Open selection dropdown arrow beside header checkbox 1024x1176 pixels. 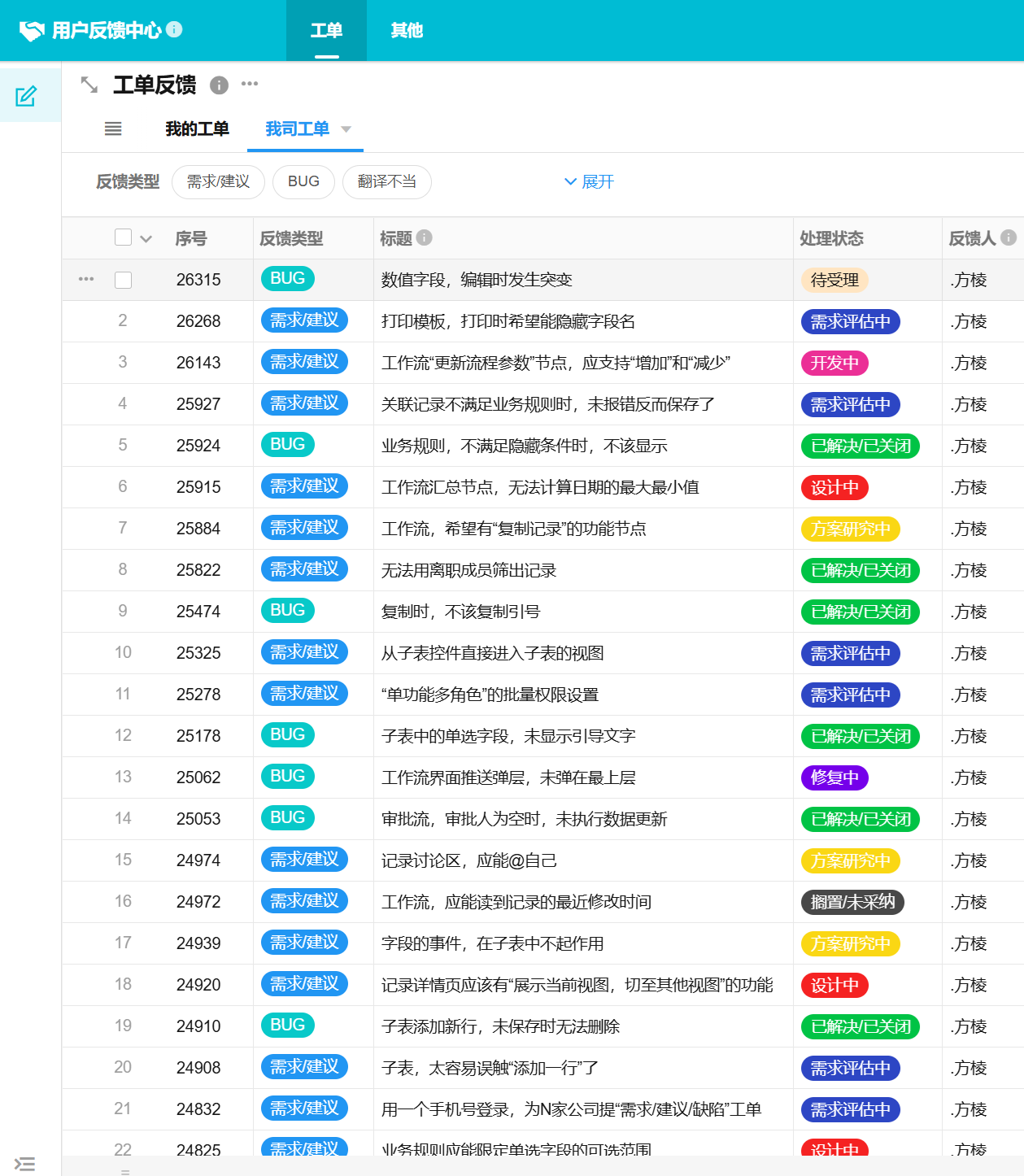tap(146, 239)
